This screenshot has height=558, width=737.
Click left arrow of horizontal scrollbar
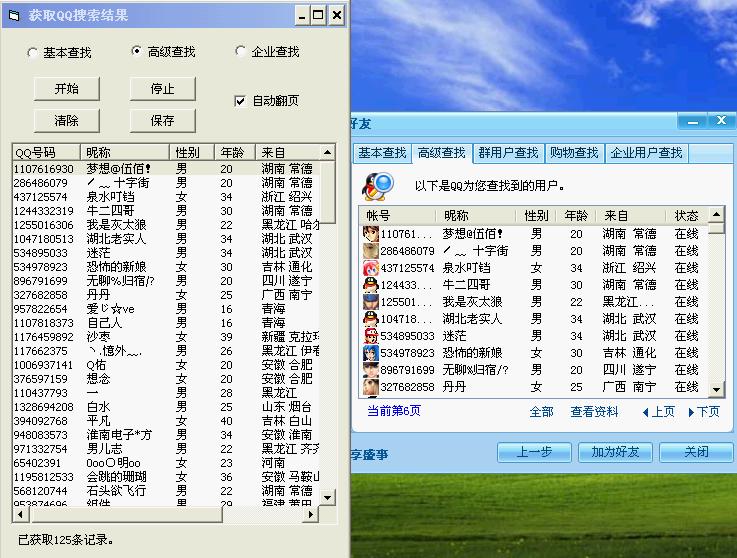pos(20,514)
